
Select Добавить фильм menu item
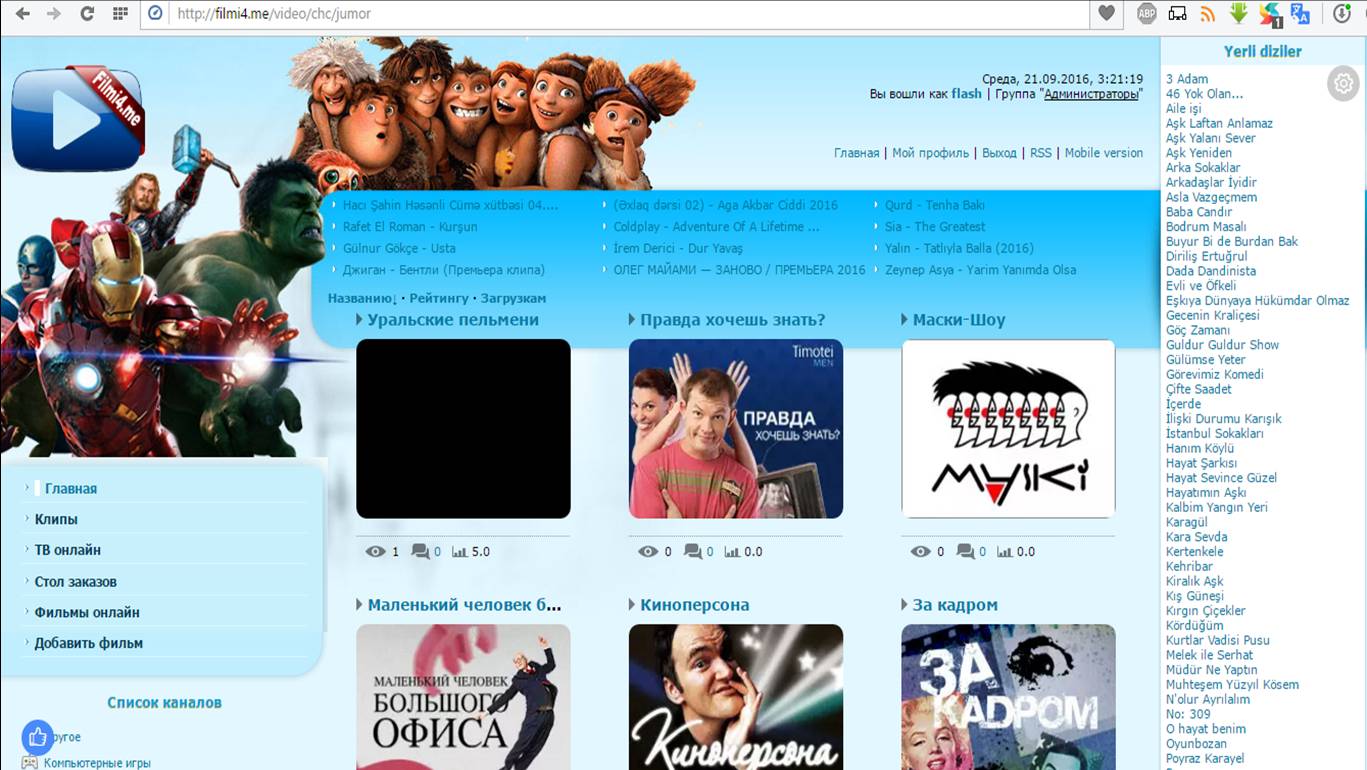click(x=89, y=643)
